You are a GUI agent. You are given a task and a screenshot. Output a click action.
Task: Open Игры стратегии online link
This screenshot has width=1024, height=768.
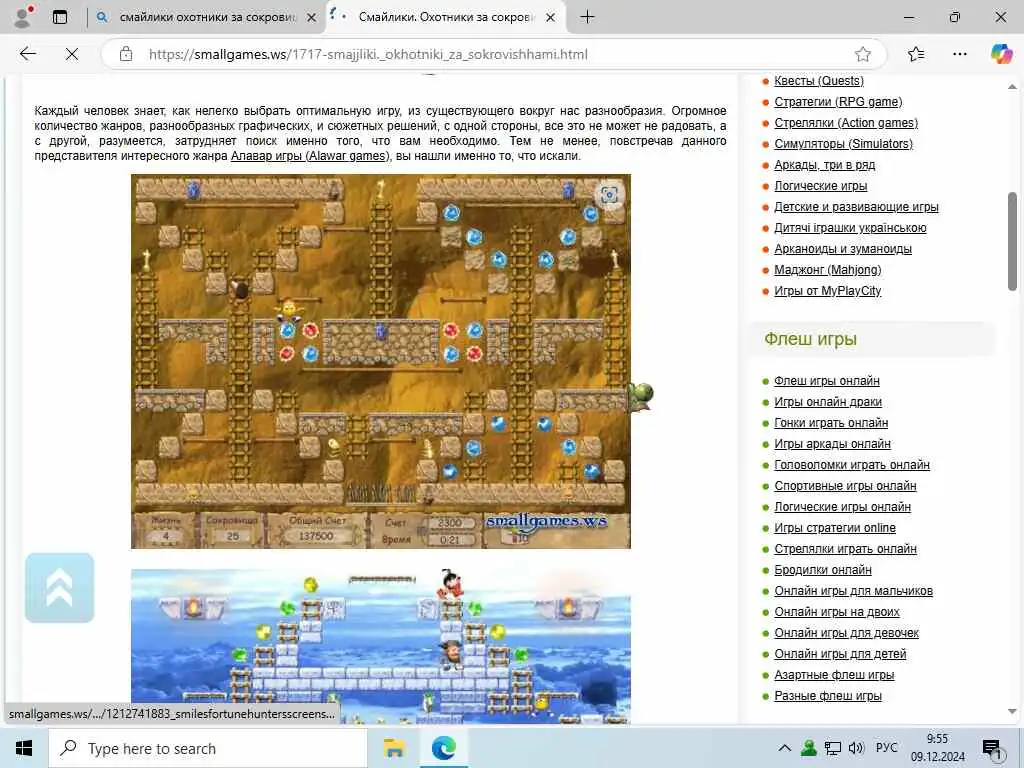point(835,528)
